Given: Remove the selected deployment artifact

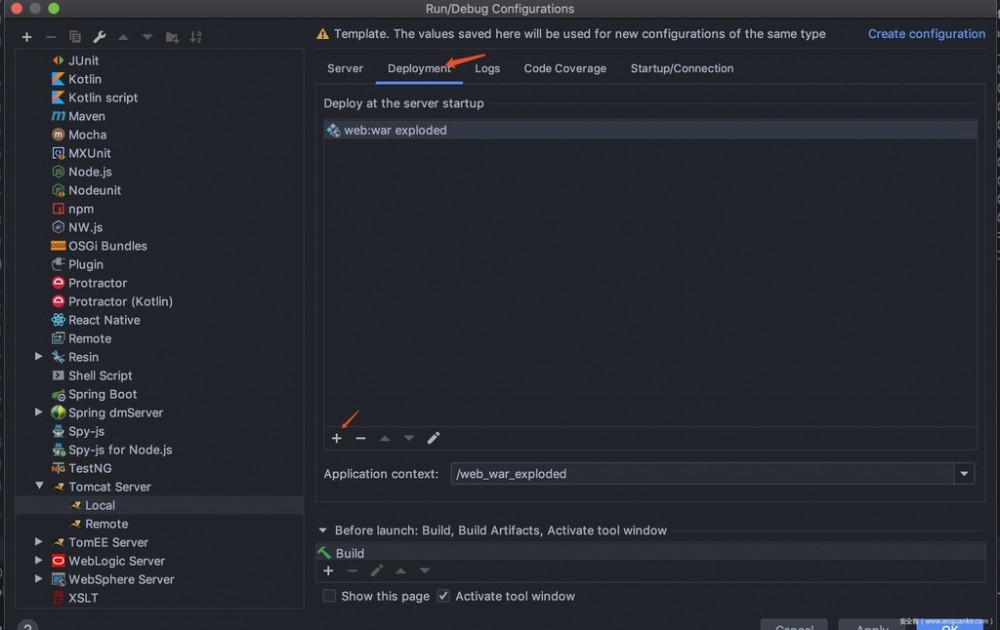Looking at the screenshot, I should [x=360, y=438].
